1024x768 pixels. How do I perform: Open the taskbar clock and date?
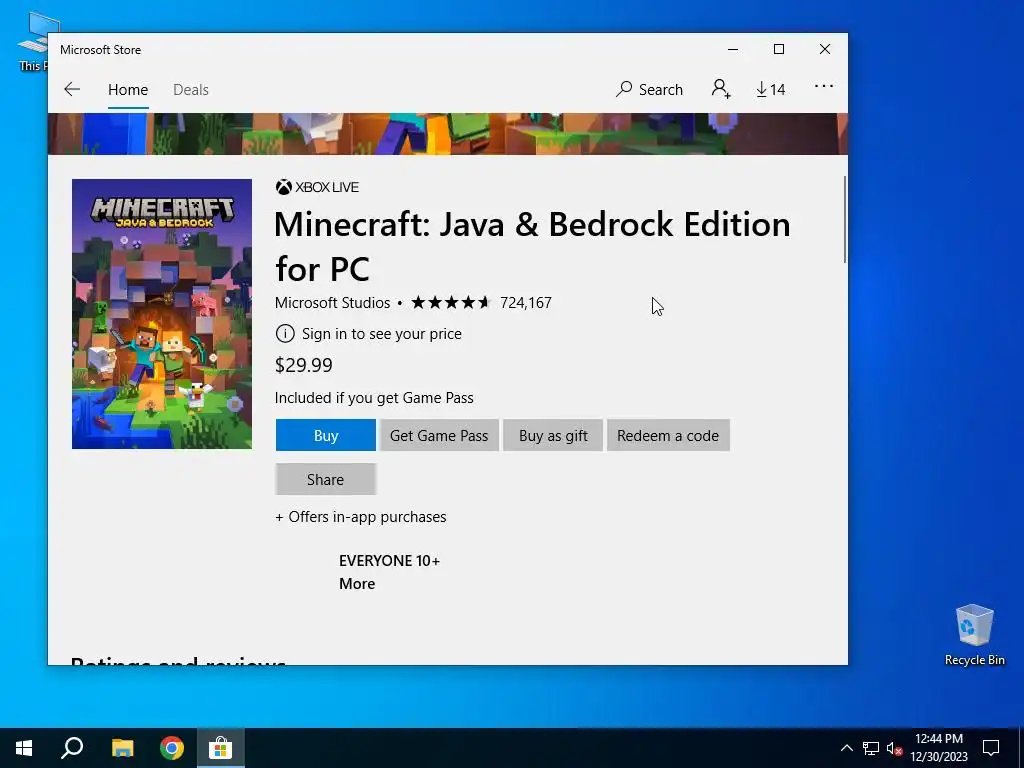click(x=939, y=748)
